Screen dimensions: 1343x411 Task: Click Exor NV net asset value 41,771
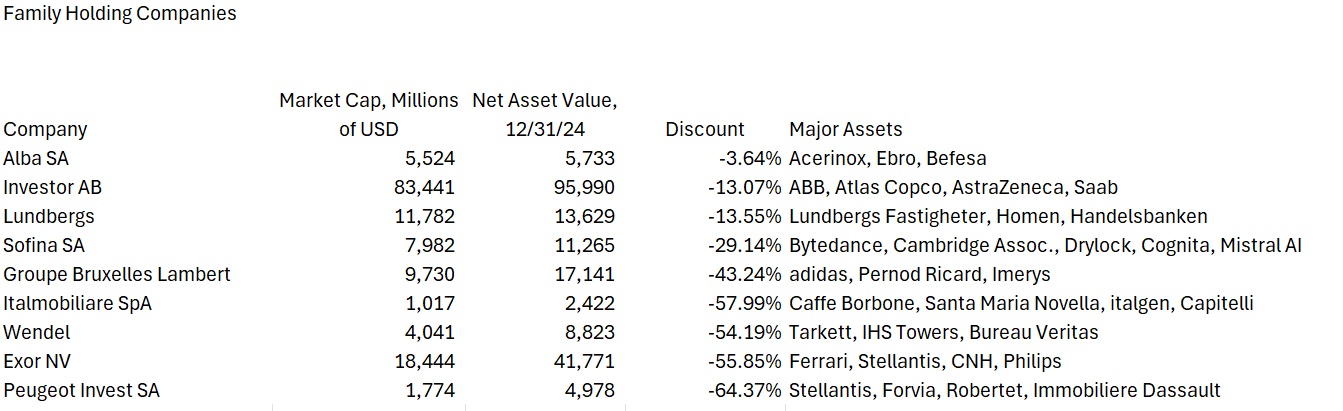point(584,361)
